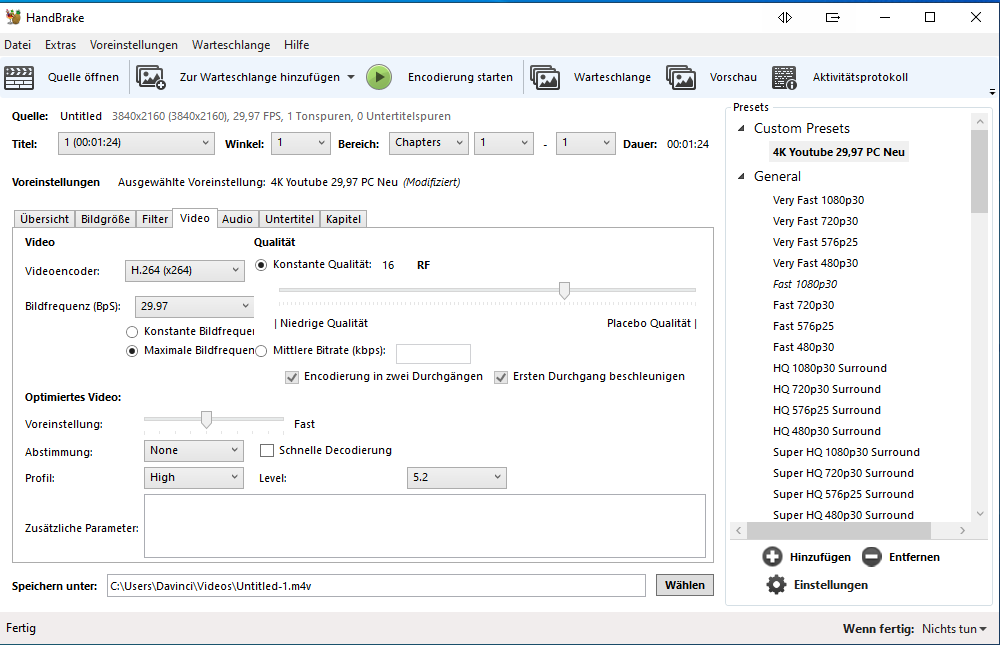The height and width of the screenshot is (645, 1000).
Task: Open the Videoencoder H.264 dropdown
Action: coord(184,271)
